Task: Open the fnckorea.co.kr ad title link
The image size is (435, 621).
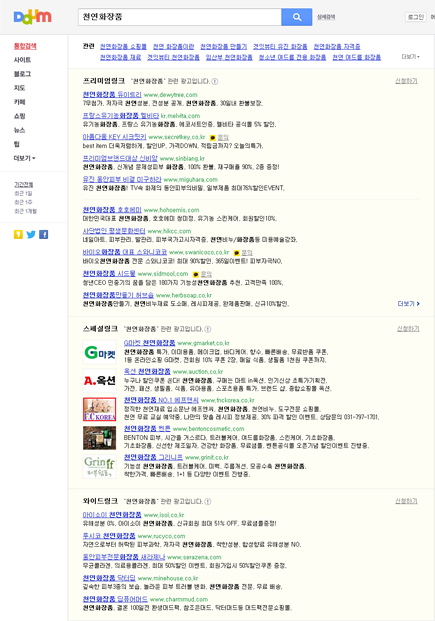Action: pyautogui.click(x=161, y=400)
